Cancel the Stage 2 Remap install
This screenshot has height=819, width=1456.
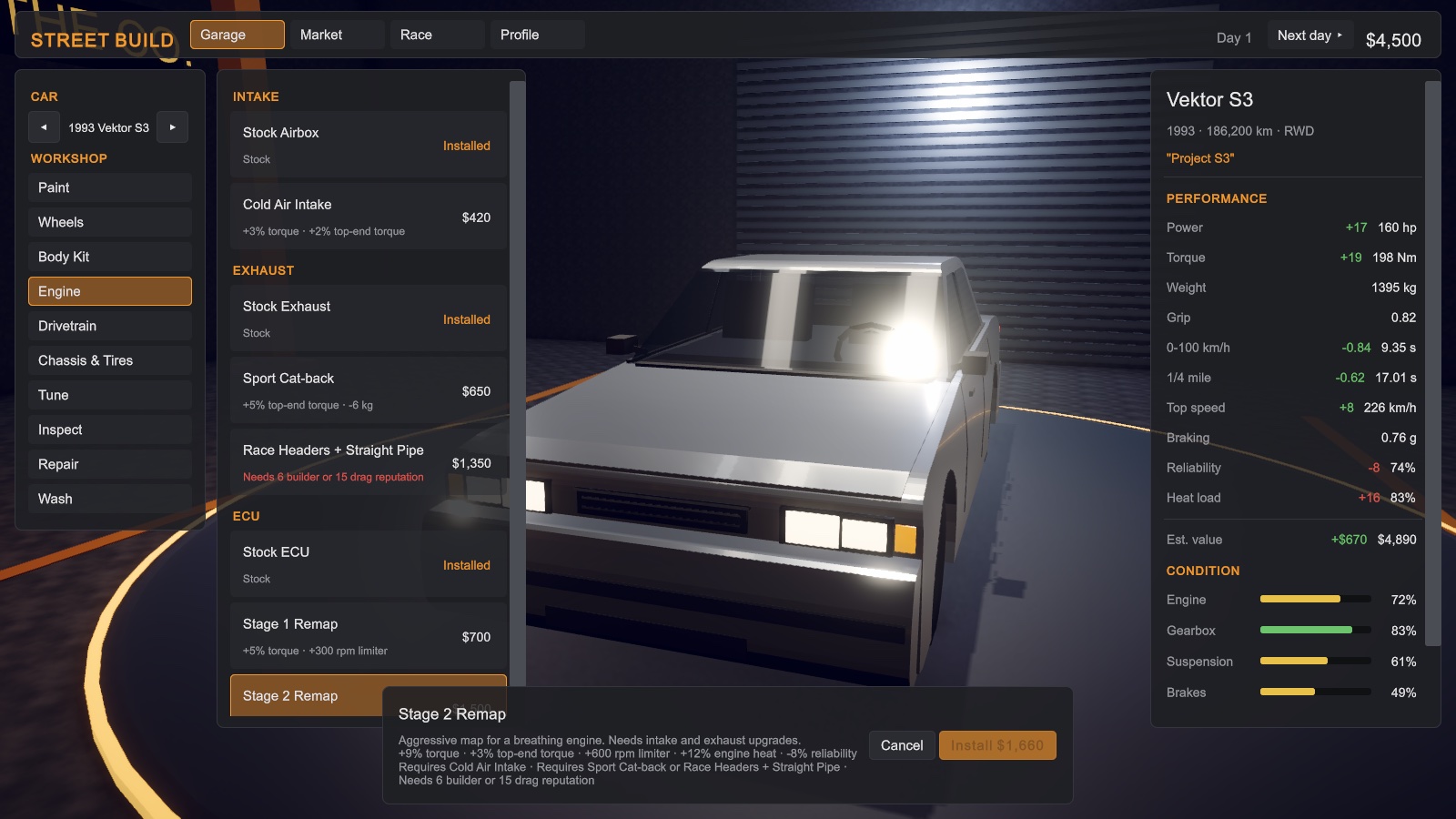[902, 745]
